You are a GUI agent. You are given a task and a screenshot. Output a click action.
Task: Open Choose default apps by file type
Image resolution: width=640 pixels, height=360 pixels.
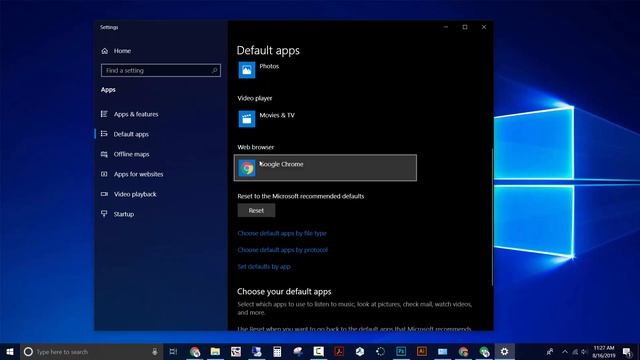point(282,233)
